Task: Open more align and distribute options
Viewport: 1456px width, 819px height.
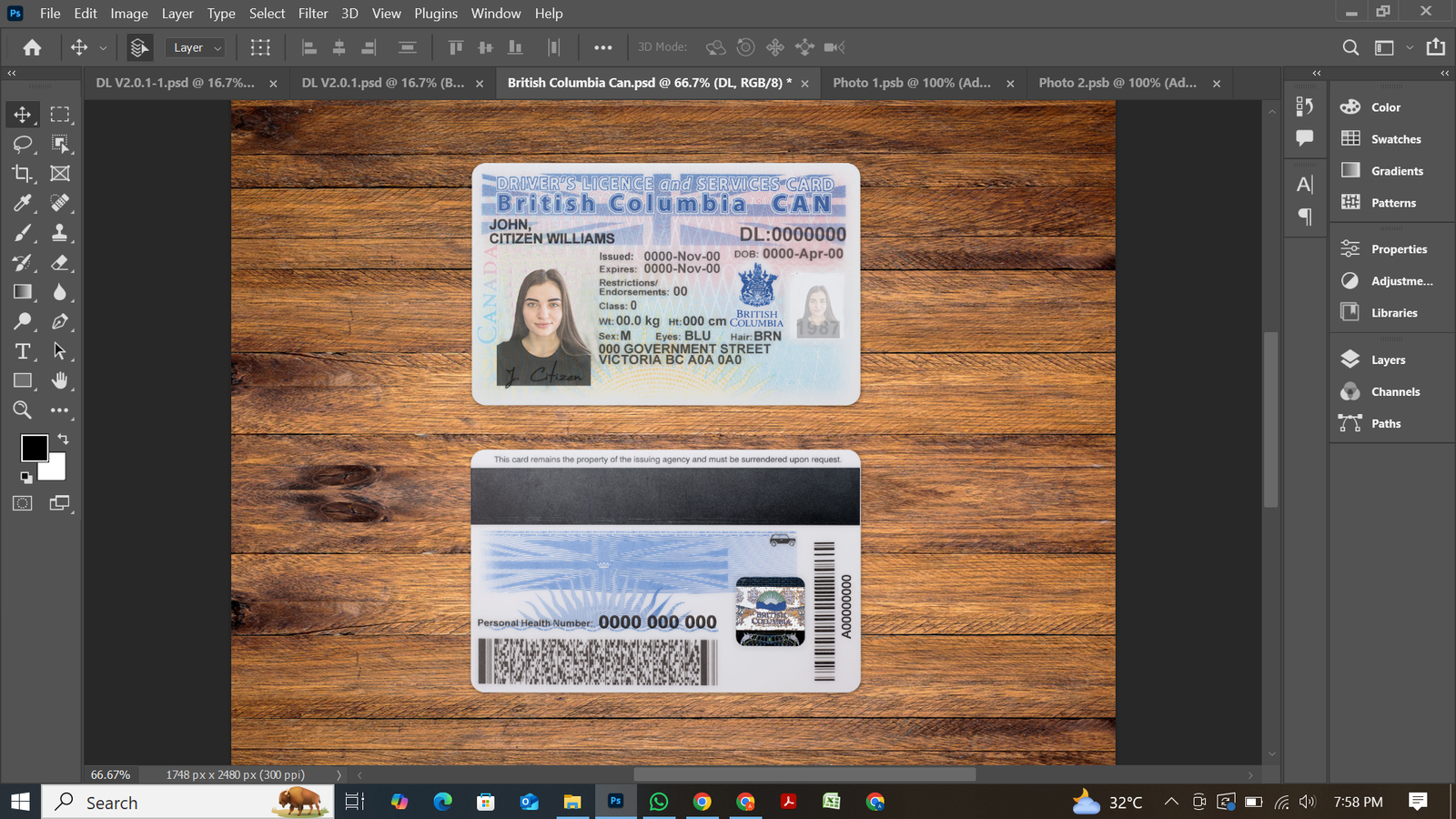Action: click(603, 47)
